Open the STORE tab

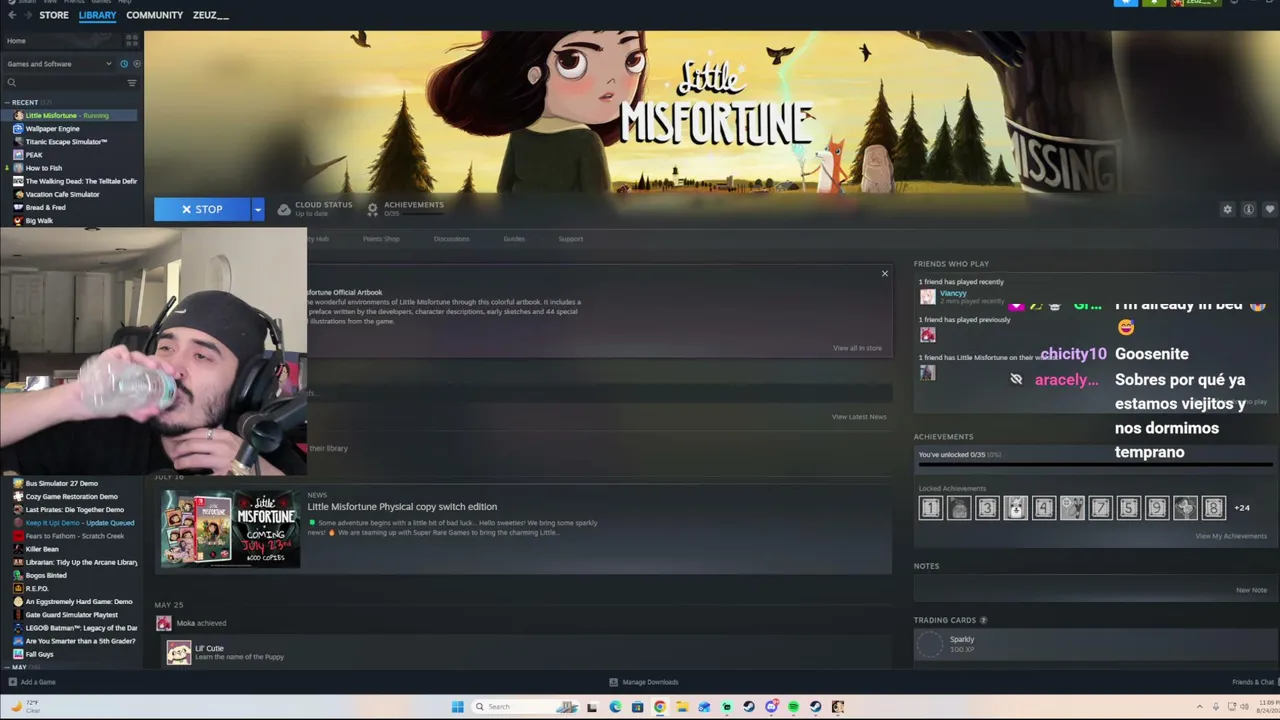(54, 16)
